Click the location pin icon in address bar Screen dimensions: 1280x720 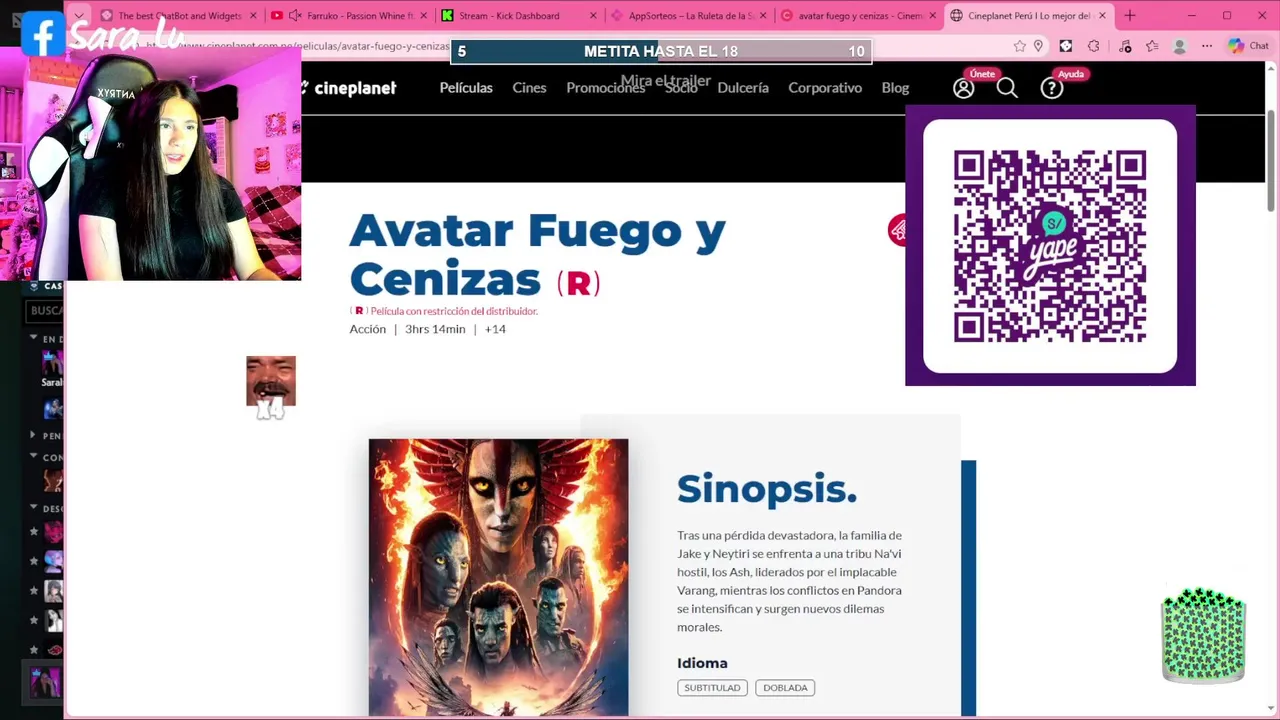(1038, 46)
